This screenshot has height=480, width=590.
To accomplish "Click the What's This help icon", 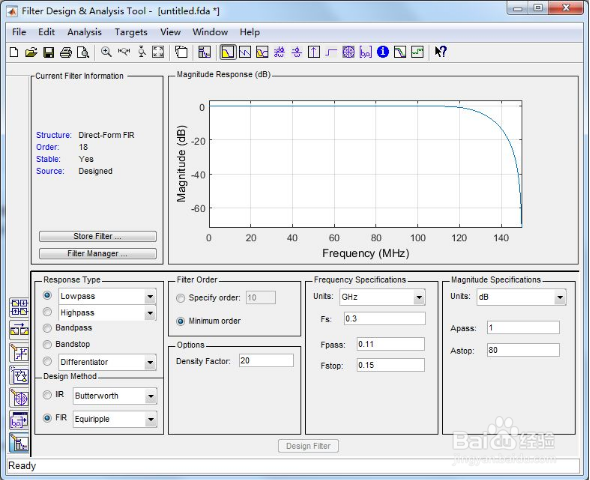I will tap(440, 52).
